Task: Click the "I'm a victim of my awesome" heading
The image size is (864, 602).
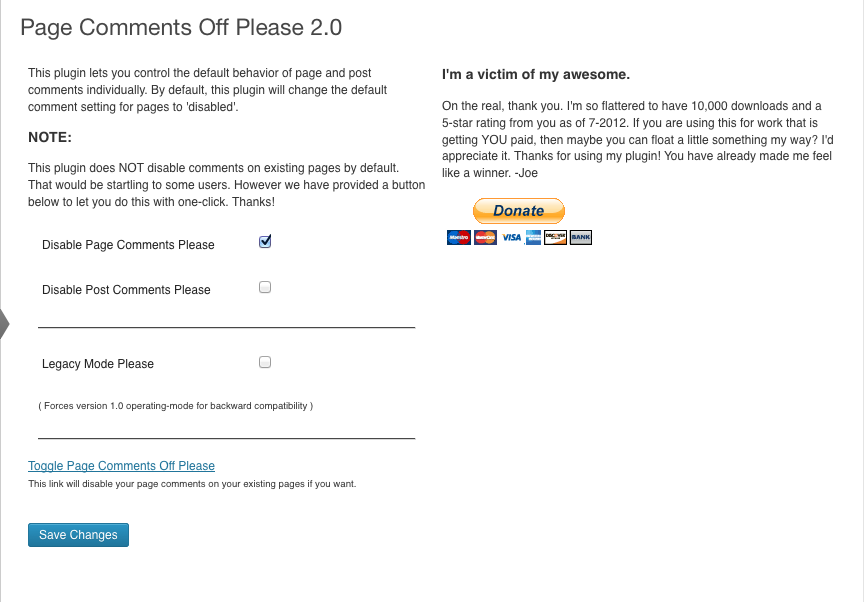Action: tap(536, 75)
